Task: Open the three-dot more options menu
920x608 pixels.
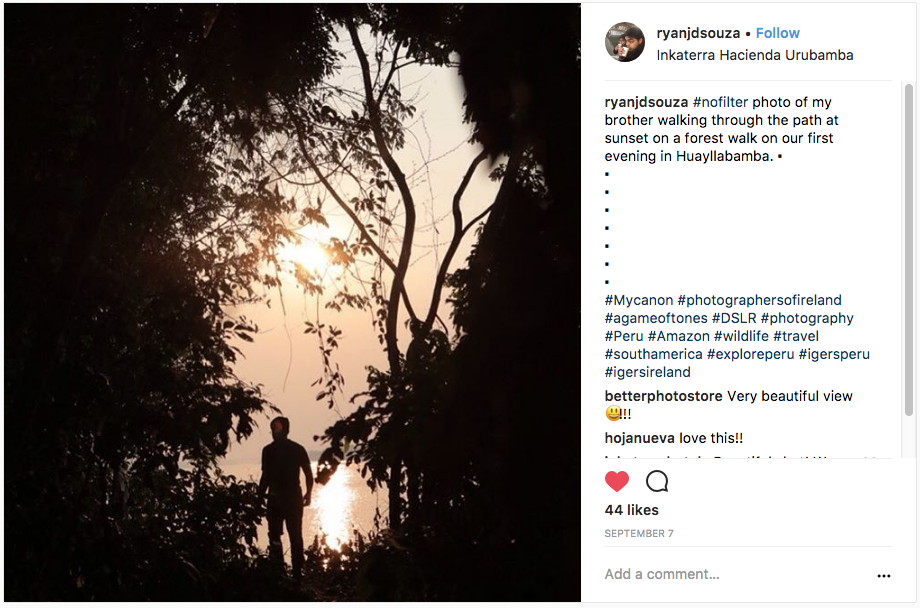Action: click(883, 575)
